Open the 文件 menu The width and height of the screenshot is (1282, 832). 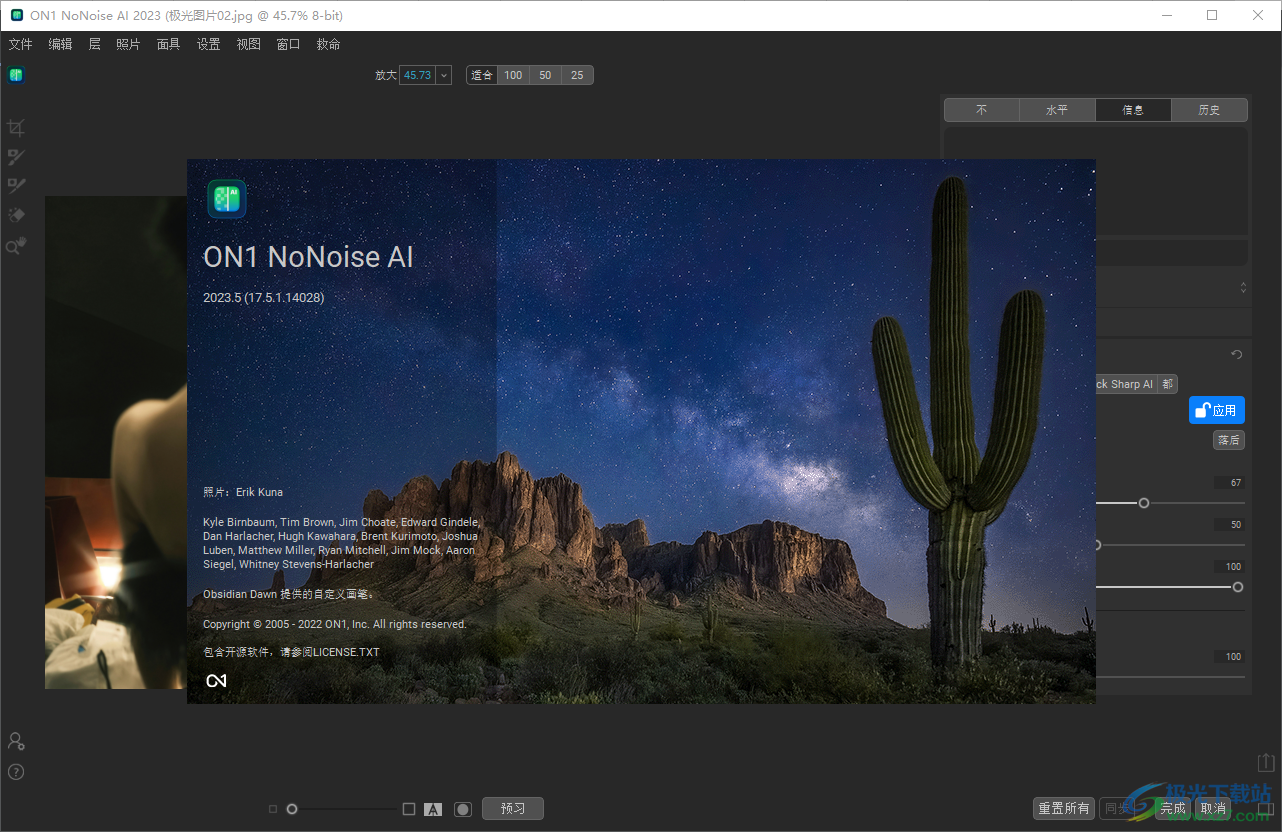click(x=20, y=44)
